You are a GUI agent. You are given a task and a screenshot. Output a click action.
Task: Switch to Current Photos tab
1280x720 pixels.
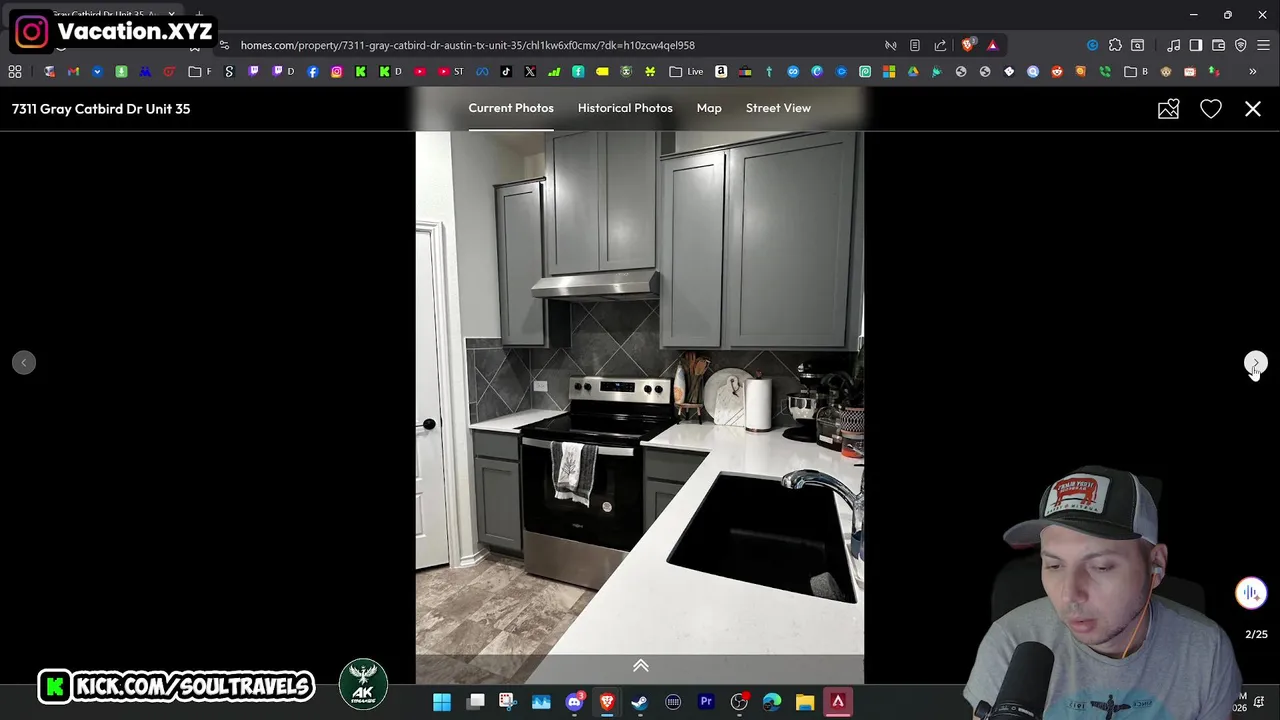(x=511, y=108)
